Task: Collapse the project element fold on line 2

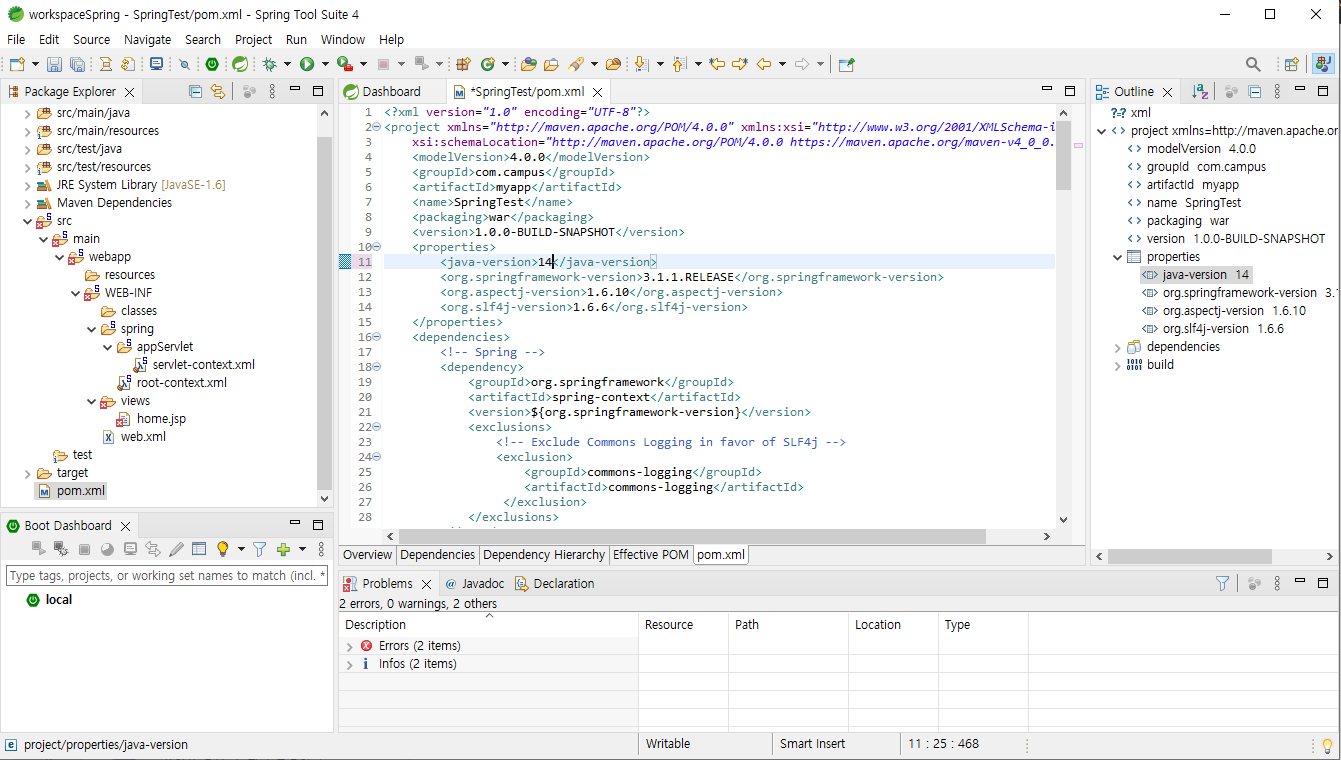Action: 376,127
